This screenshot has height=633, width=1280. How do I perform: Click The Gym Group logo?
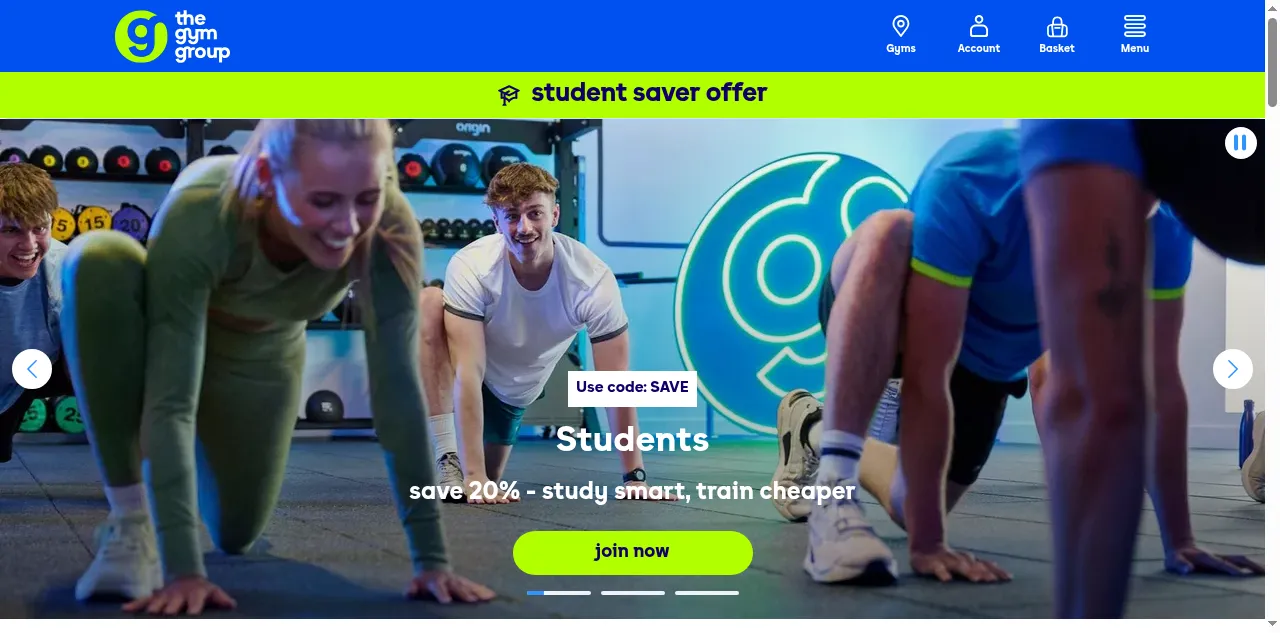[172, 36]
